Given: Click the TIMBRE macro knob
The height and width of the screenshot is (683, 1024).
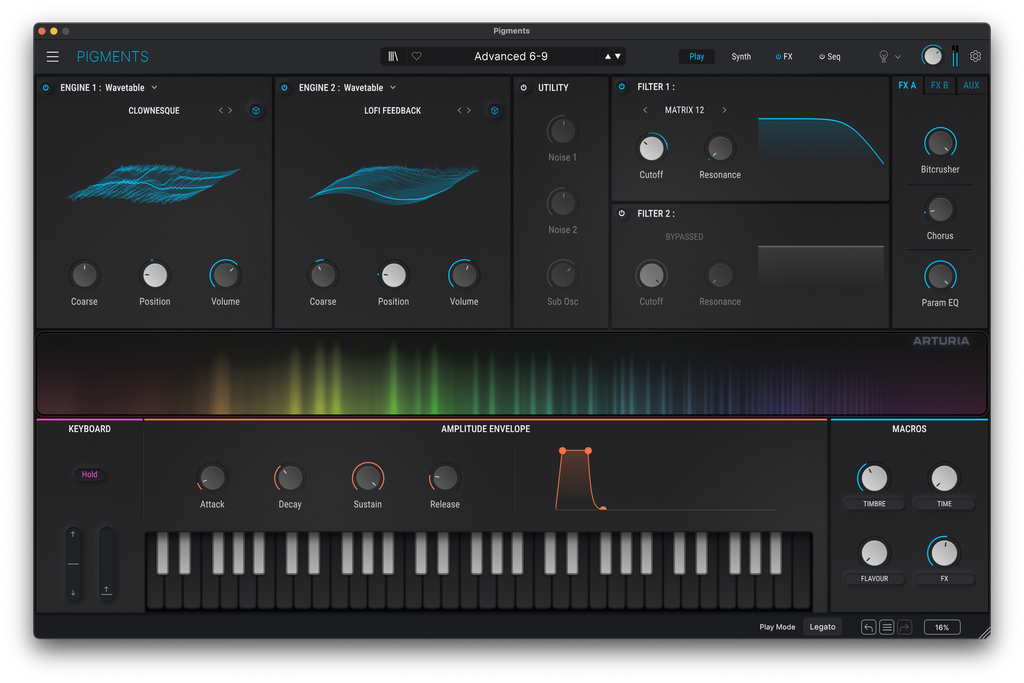Looking at the screenshot, I should click(x=874, y=478).
